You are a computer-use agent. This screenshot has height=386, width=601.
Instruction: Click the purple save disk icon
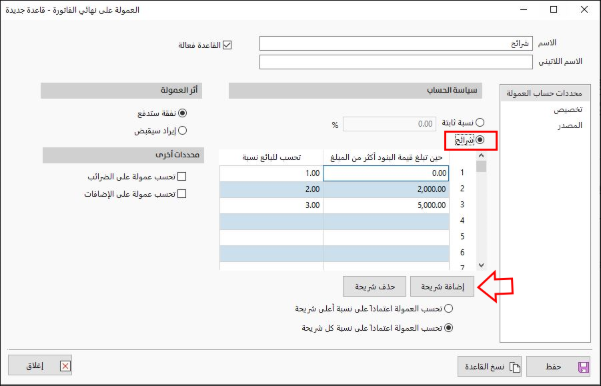[x=583, y=367]
